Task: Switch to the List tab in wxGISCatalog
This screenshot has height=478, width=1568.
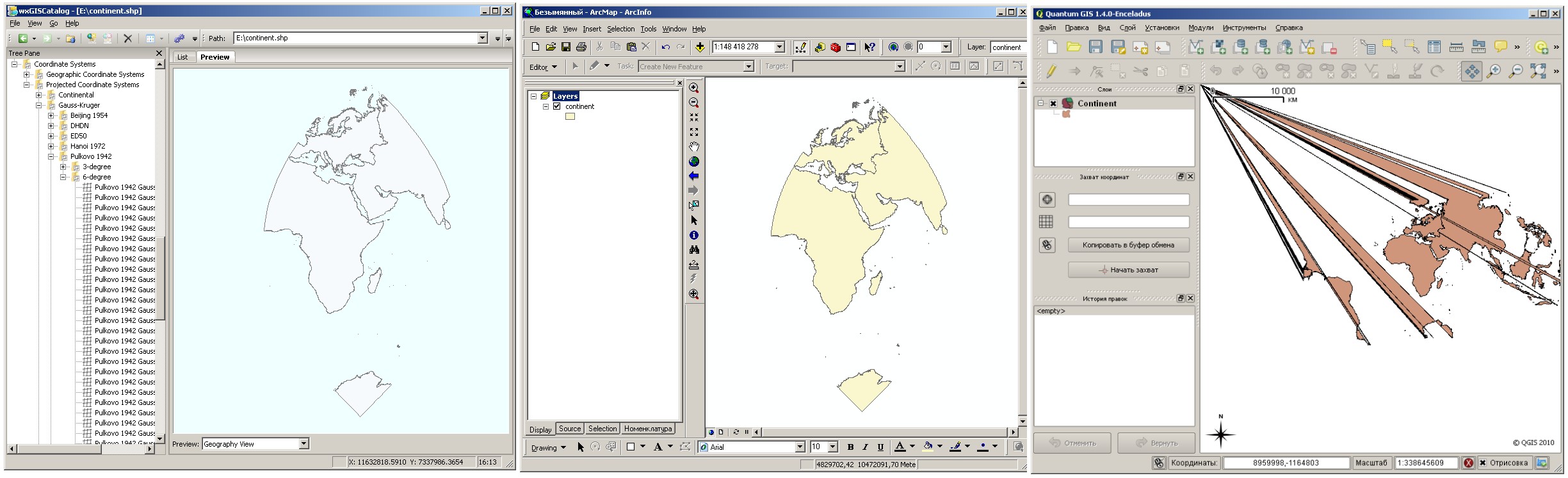Action: (182, 57)
